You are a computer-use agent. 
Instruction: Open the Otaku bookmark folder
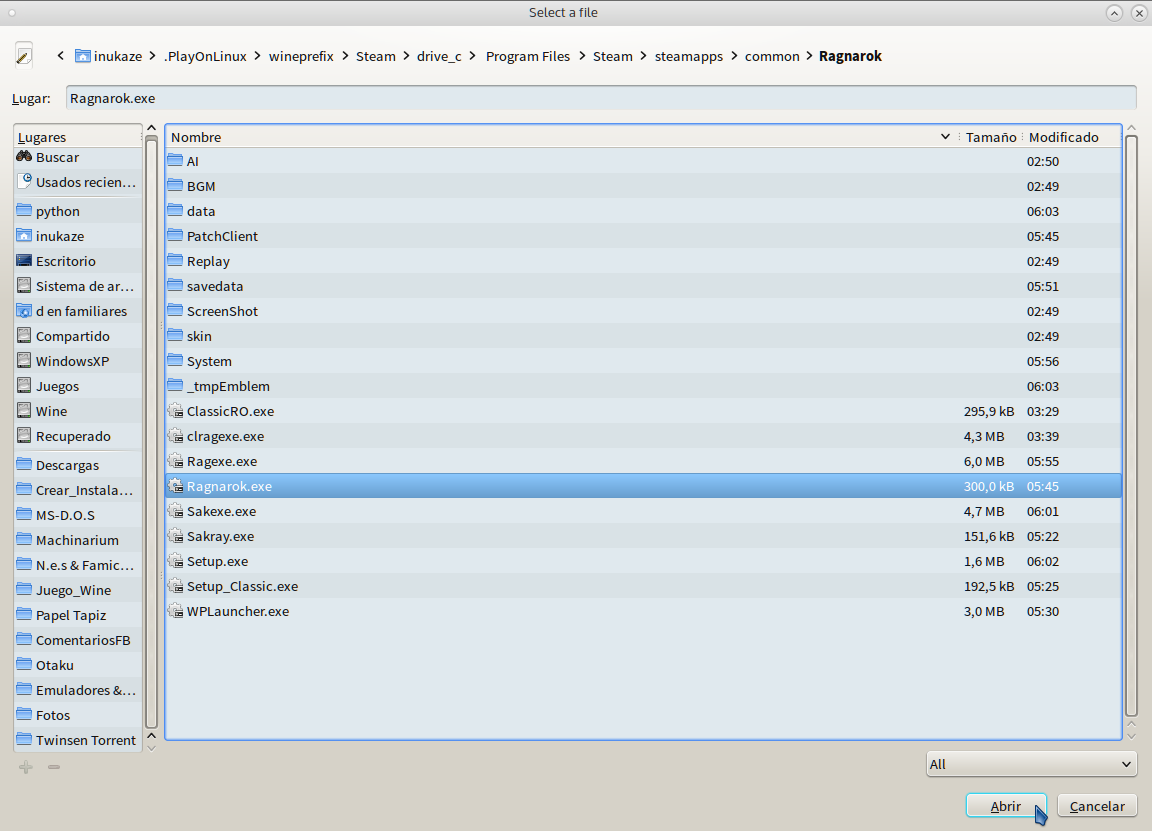(x=78, y=665)
